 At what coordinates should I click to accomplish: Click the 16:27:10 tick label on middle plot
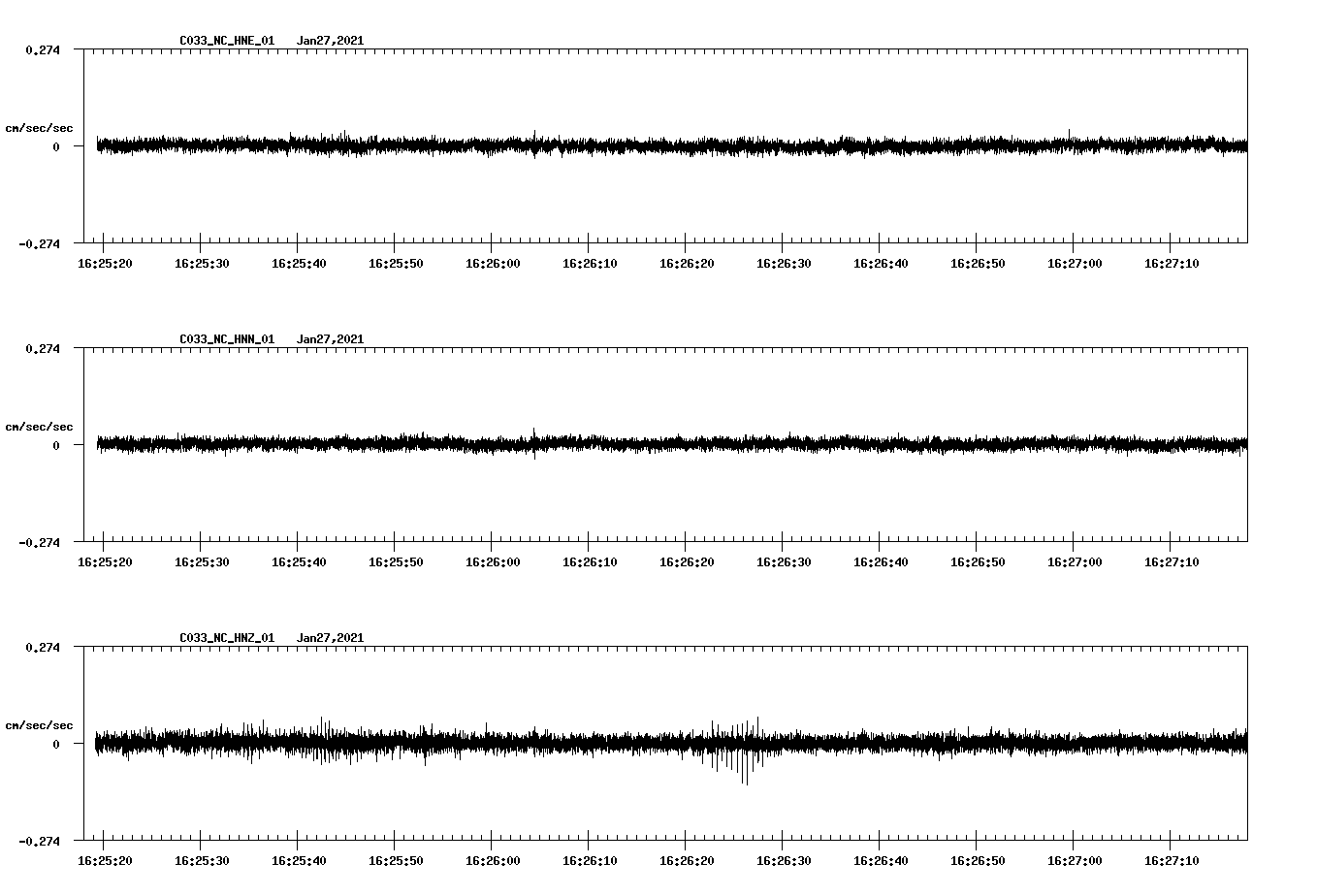coord(1172,560)
